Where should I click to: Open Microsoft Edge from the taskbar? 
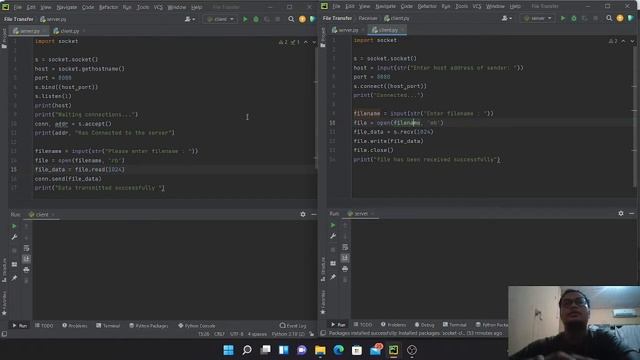(x=338, y=350)
